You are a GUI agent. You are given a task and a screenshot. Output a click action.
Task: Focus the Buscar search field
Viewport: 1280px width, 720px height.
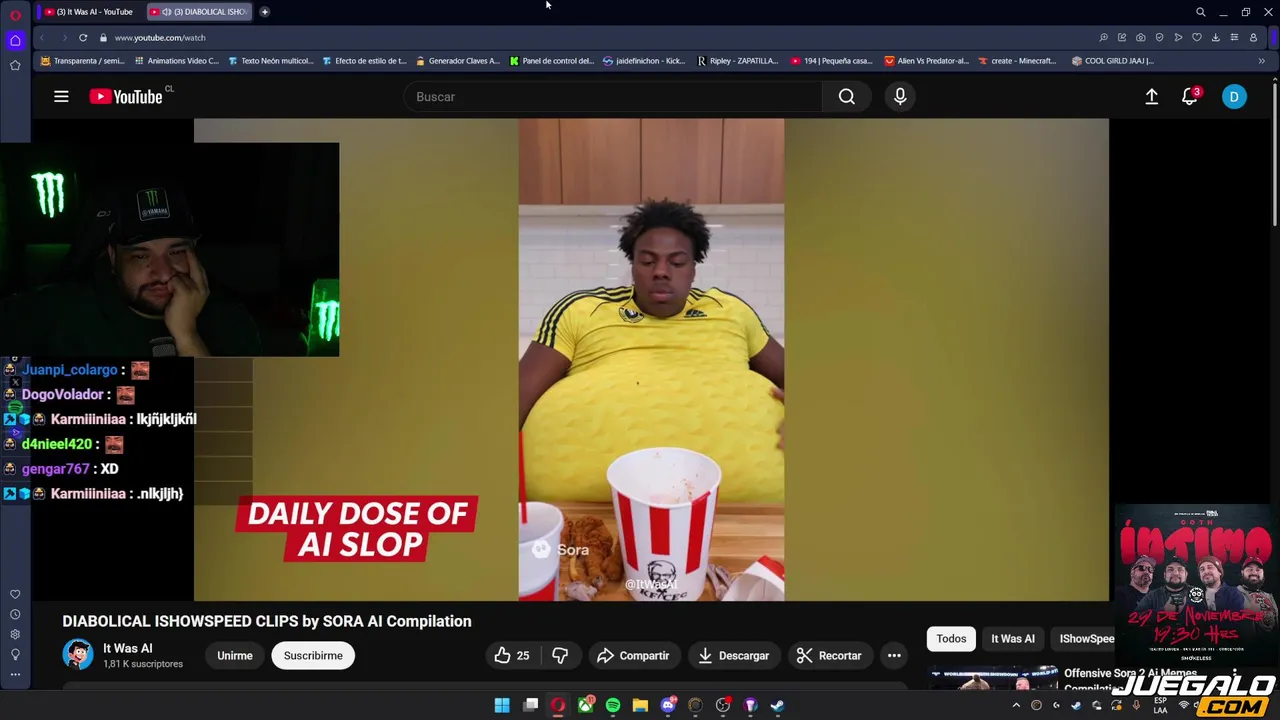[x=612, y=97]
